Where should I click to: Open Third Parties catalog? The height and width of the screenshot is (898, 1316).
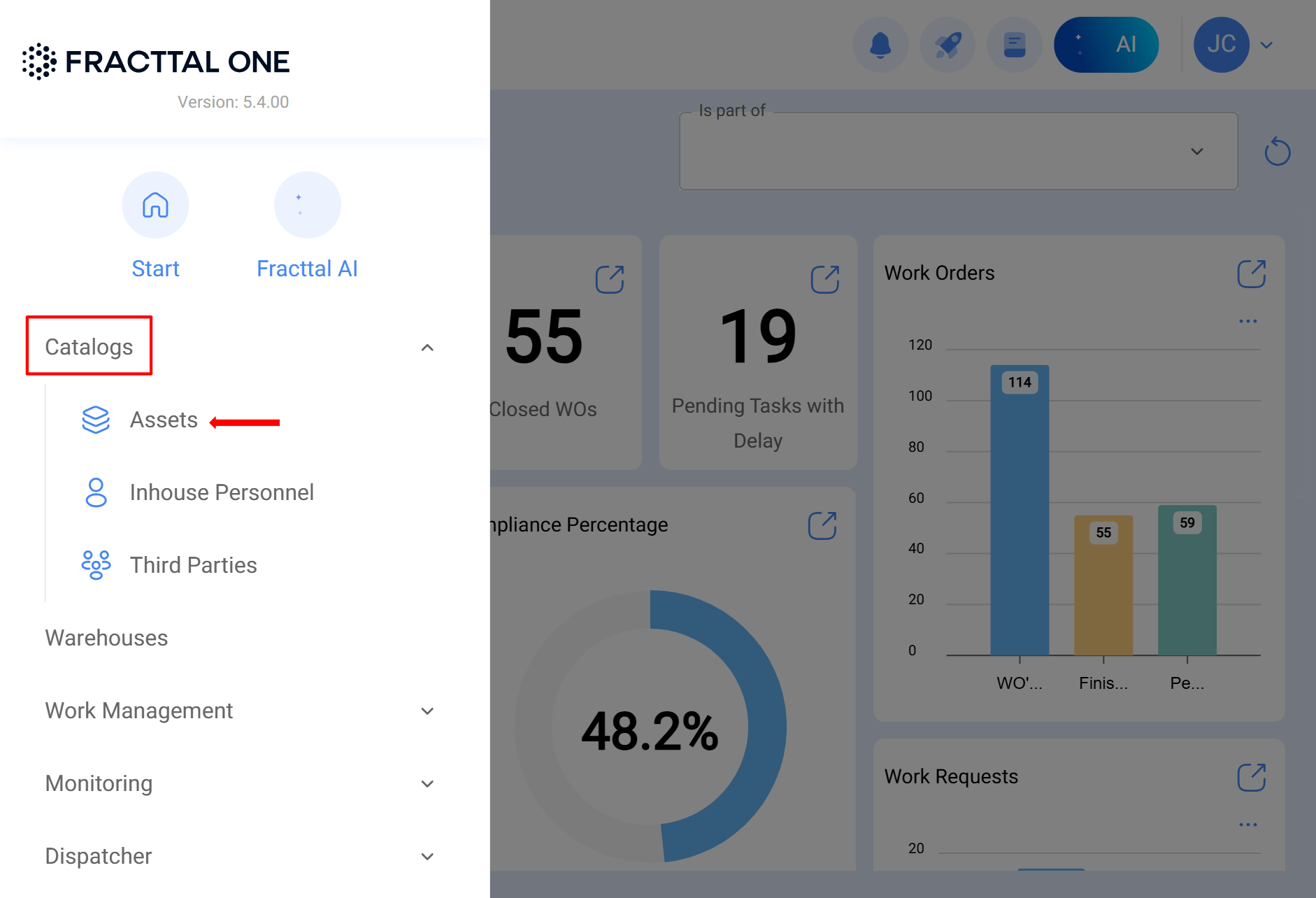[x=193, y=565]
